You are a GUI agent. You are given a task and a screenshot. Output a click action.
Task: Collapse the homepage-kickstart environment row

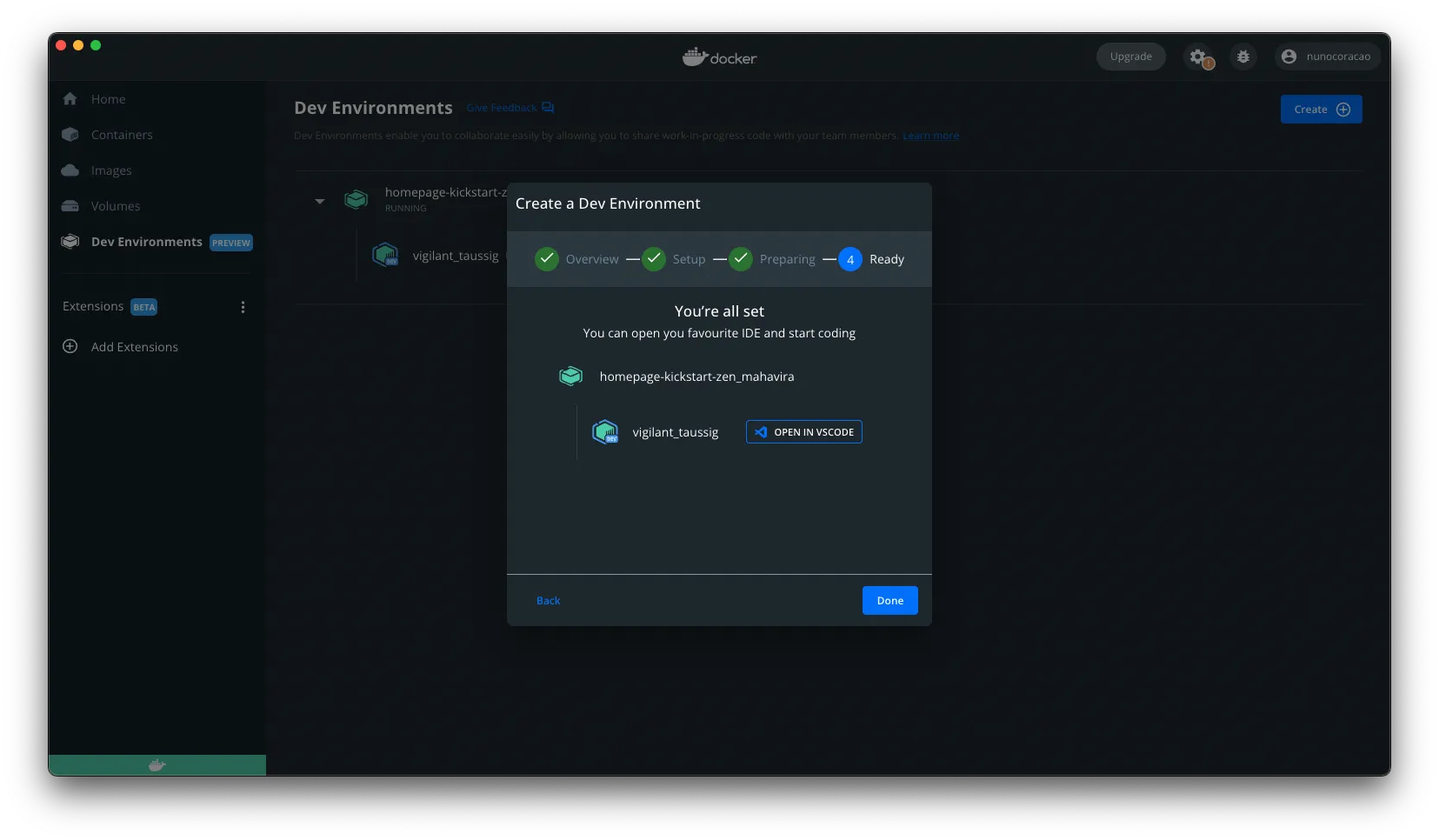(x=319, y=201)
